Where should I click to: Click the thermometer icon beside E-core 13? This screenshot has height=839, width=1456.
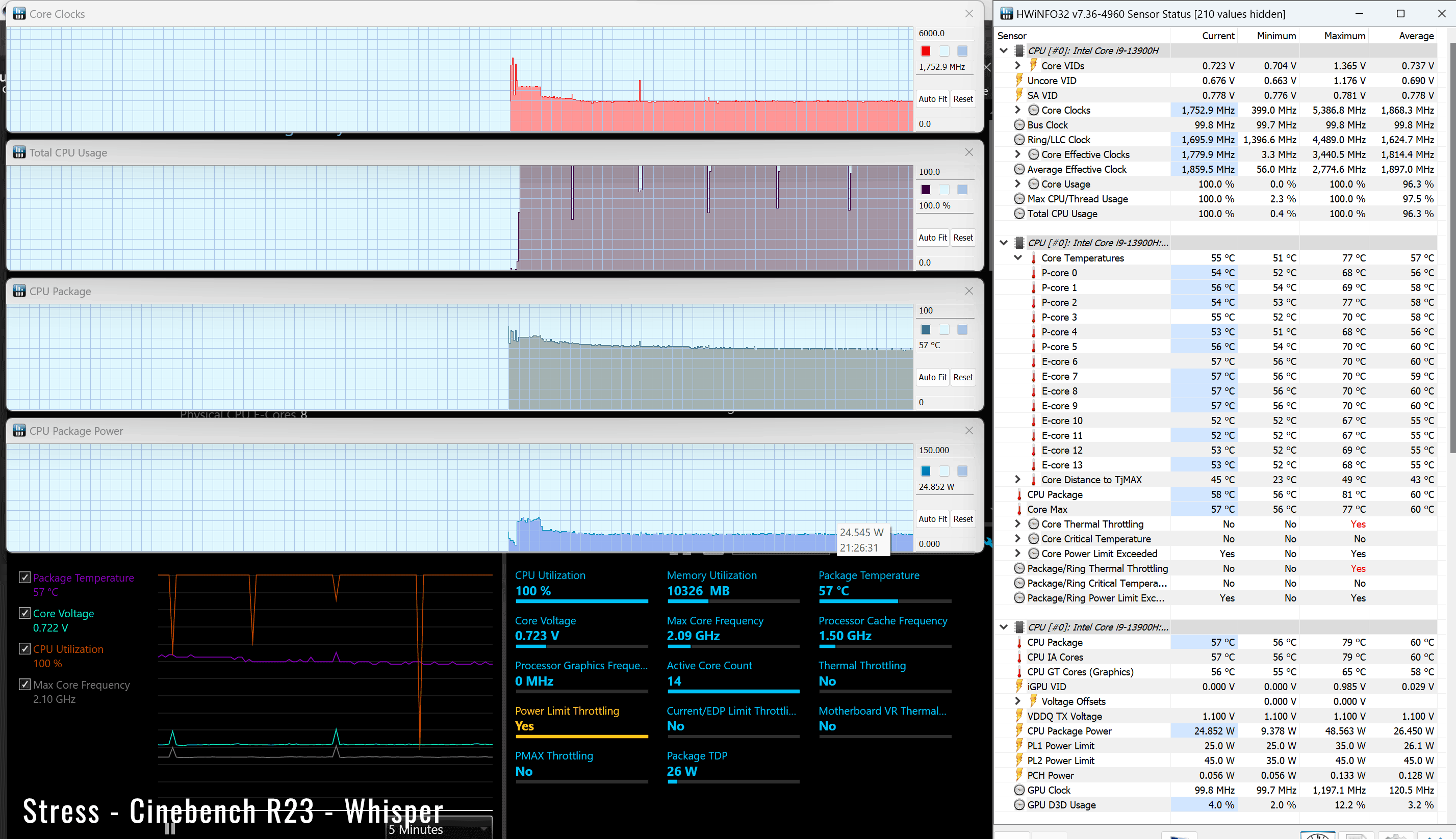(1034, 465)
